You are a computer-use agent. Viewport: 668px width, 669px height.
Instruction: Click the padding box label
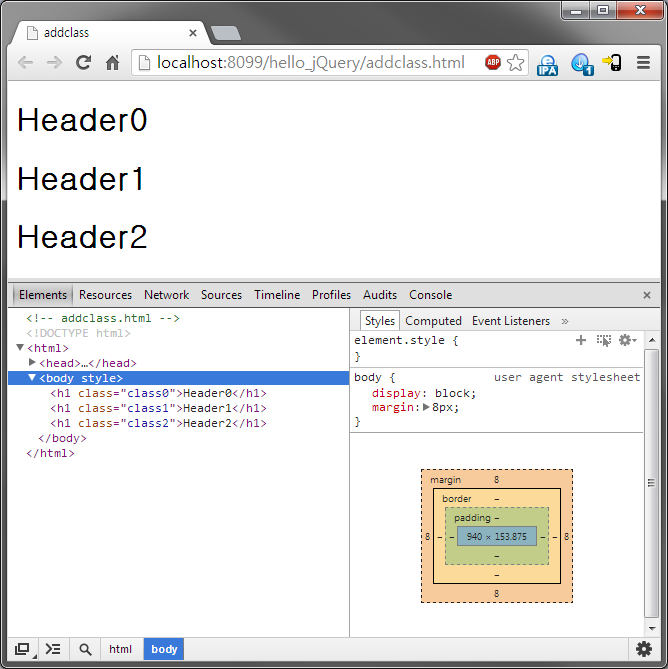tap(472, 518)
